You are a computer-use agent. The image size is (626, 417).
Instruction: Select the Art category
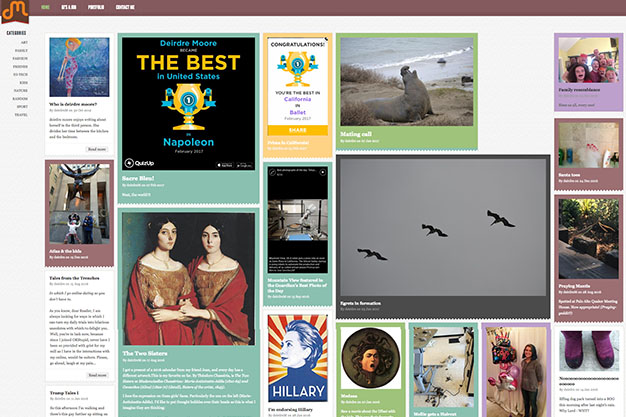click(x=24, y=42)
